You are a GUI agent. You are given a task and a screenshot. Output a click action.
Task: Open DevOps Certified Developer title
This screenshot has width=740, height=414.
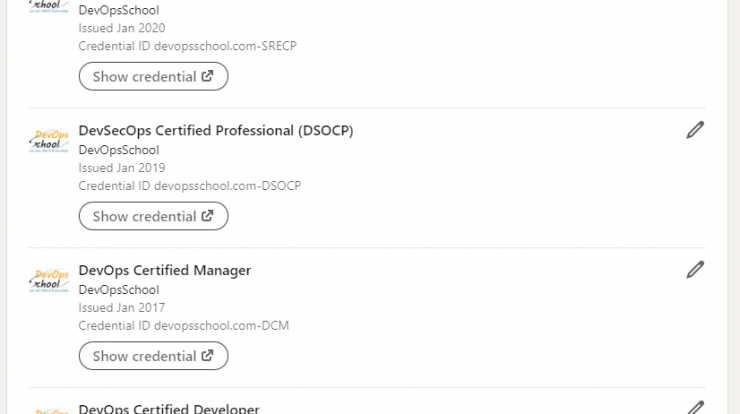click(x=169, y=408)
